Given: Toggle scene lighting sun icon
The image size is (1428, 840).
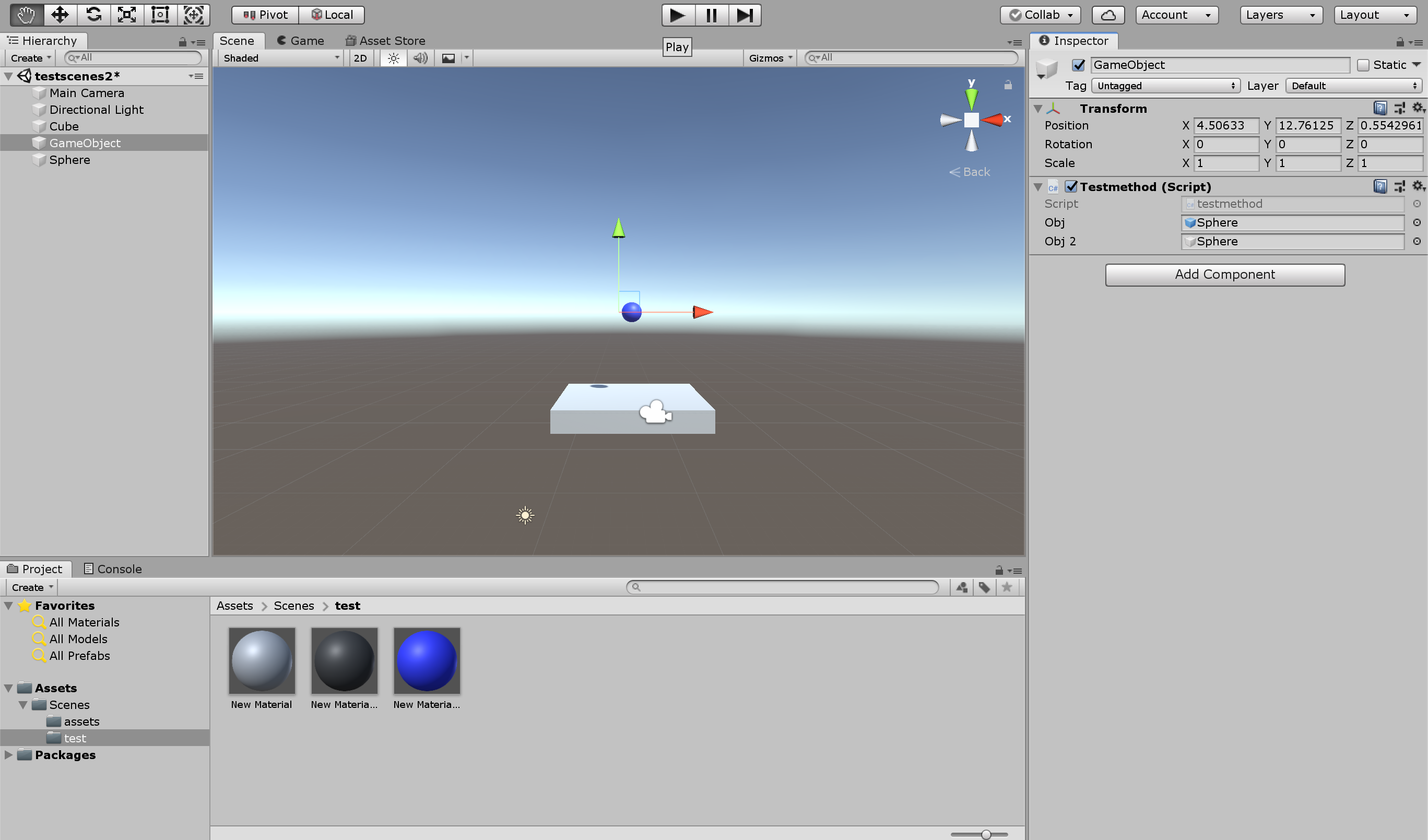Looking at the screenshot, I should 393,58.
